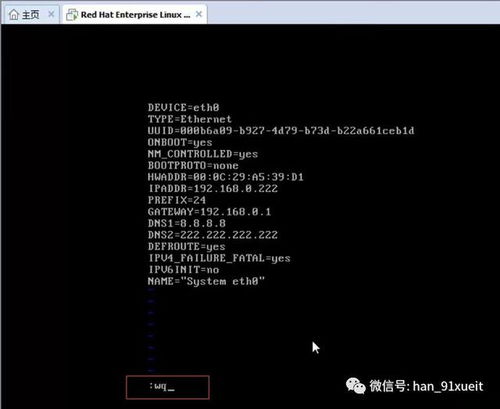The height and width of the screenshot is (409, 500).
Task: Click the VM icon on the Red Hat tab
Action: pos(72,15)
